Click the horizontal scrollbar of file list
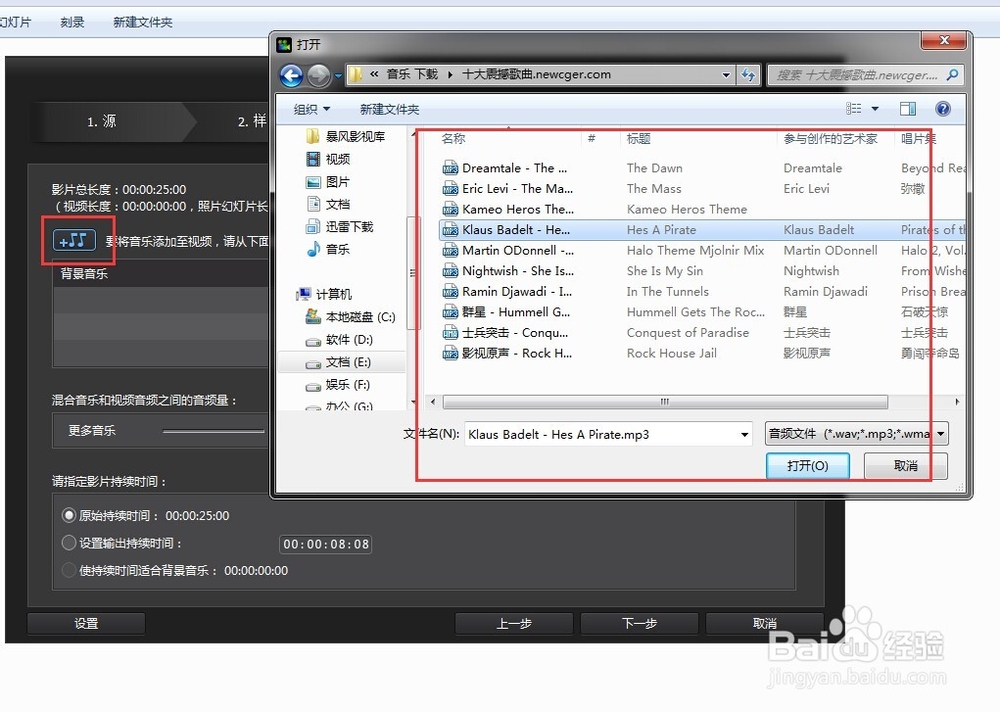The height and width of the screenshot is (712, 1000). [665, 402]
